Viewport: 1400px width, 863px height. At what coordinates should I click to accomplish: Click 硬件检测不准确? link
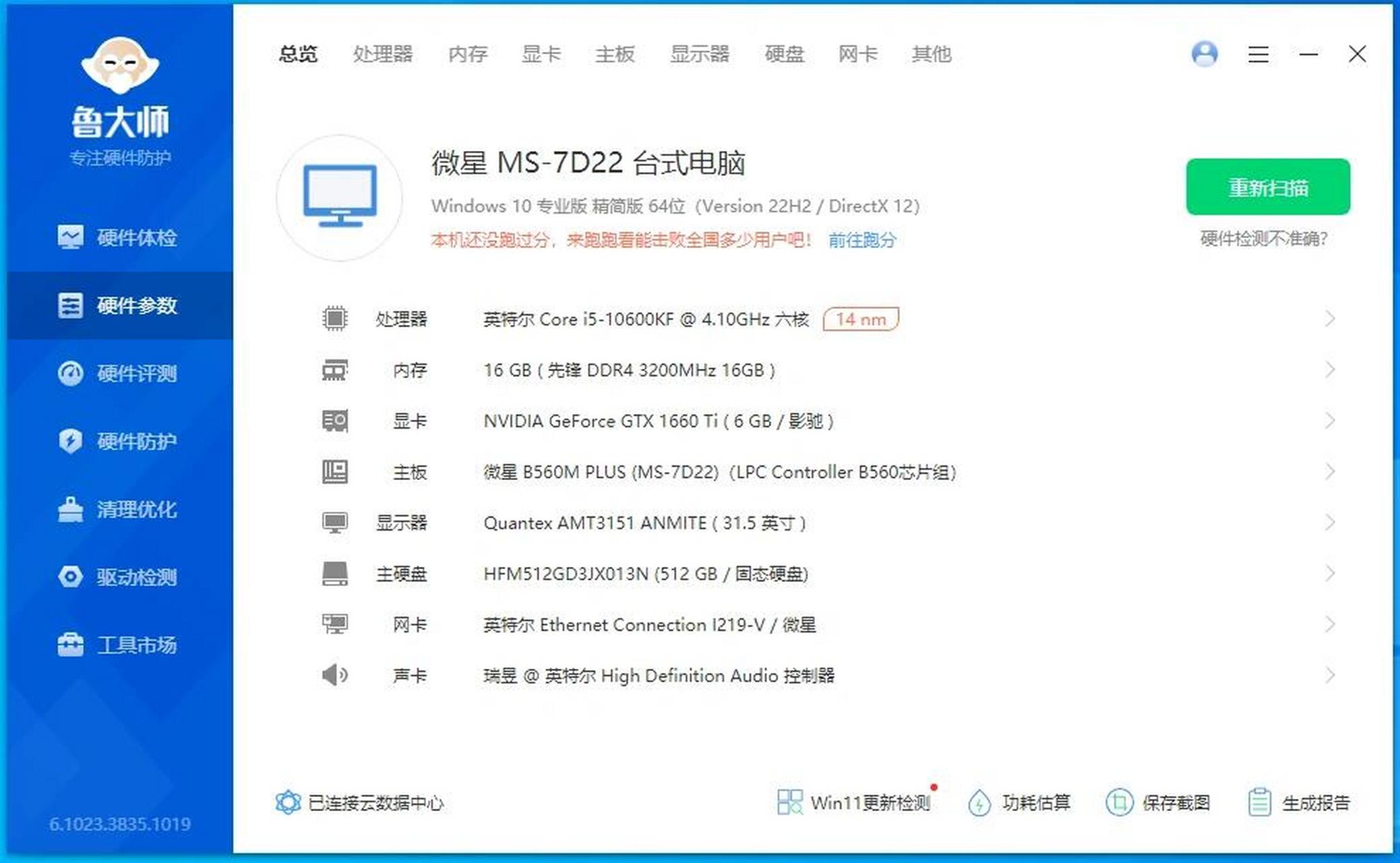(1264, 239)
